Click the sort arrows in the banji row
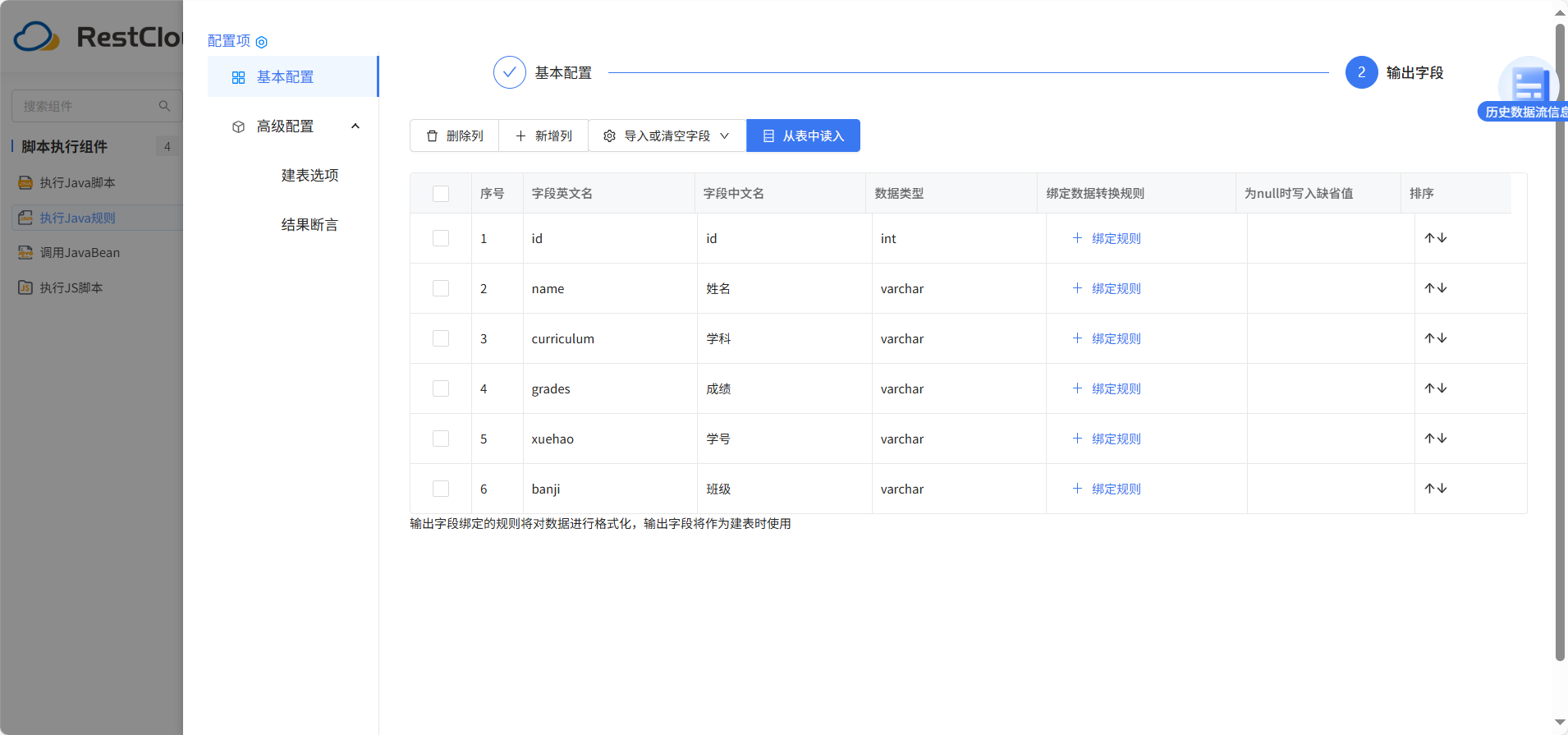Image resolution: width=1568 pixels, height=735 pixels. click(x=1435, y=489)
